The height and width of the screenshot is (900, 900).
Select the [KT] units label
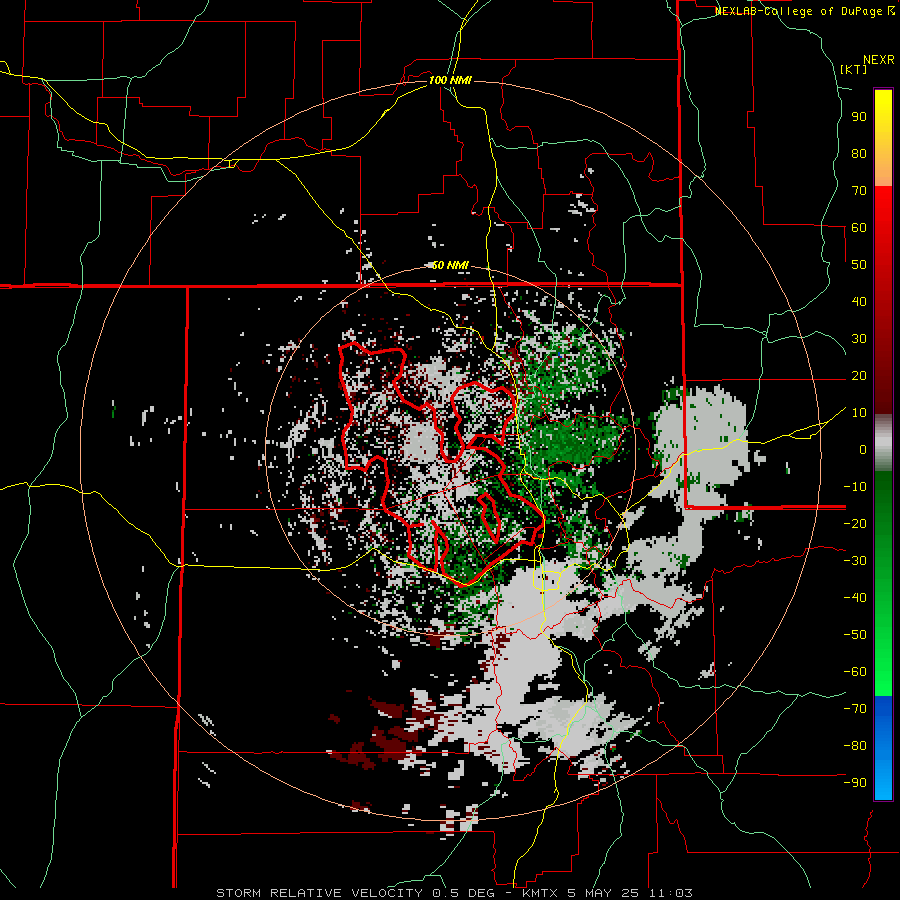click(853, 69)
